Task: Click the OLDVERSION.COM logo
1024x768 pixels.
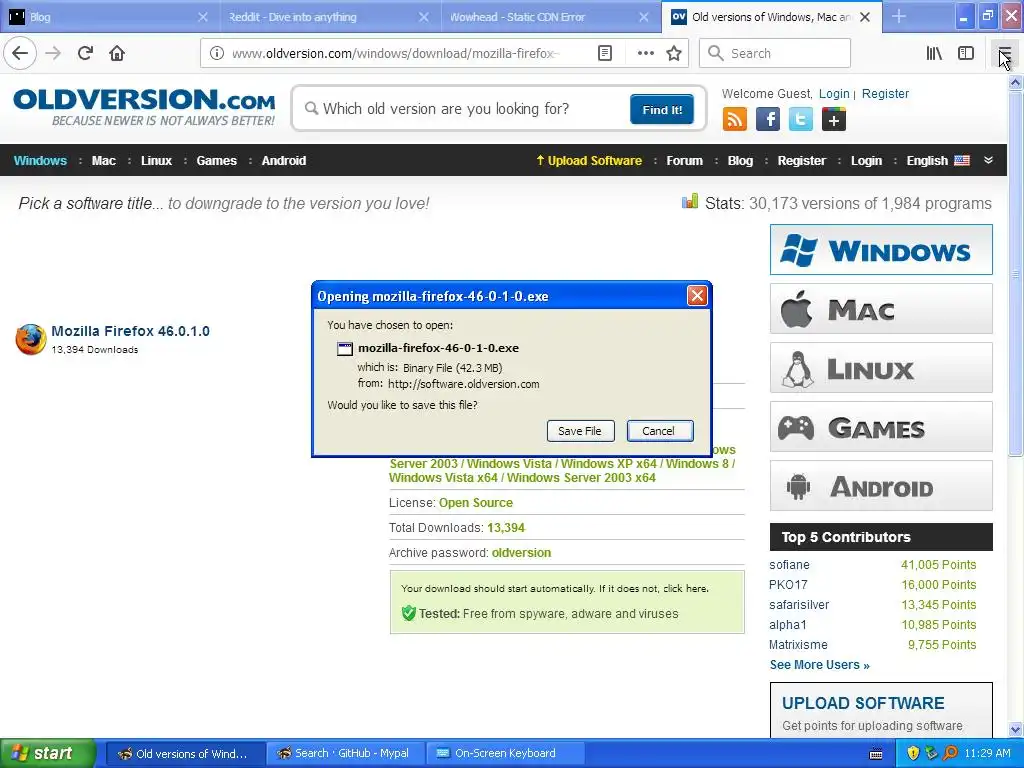Action: (144, 107)
